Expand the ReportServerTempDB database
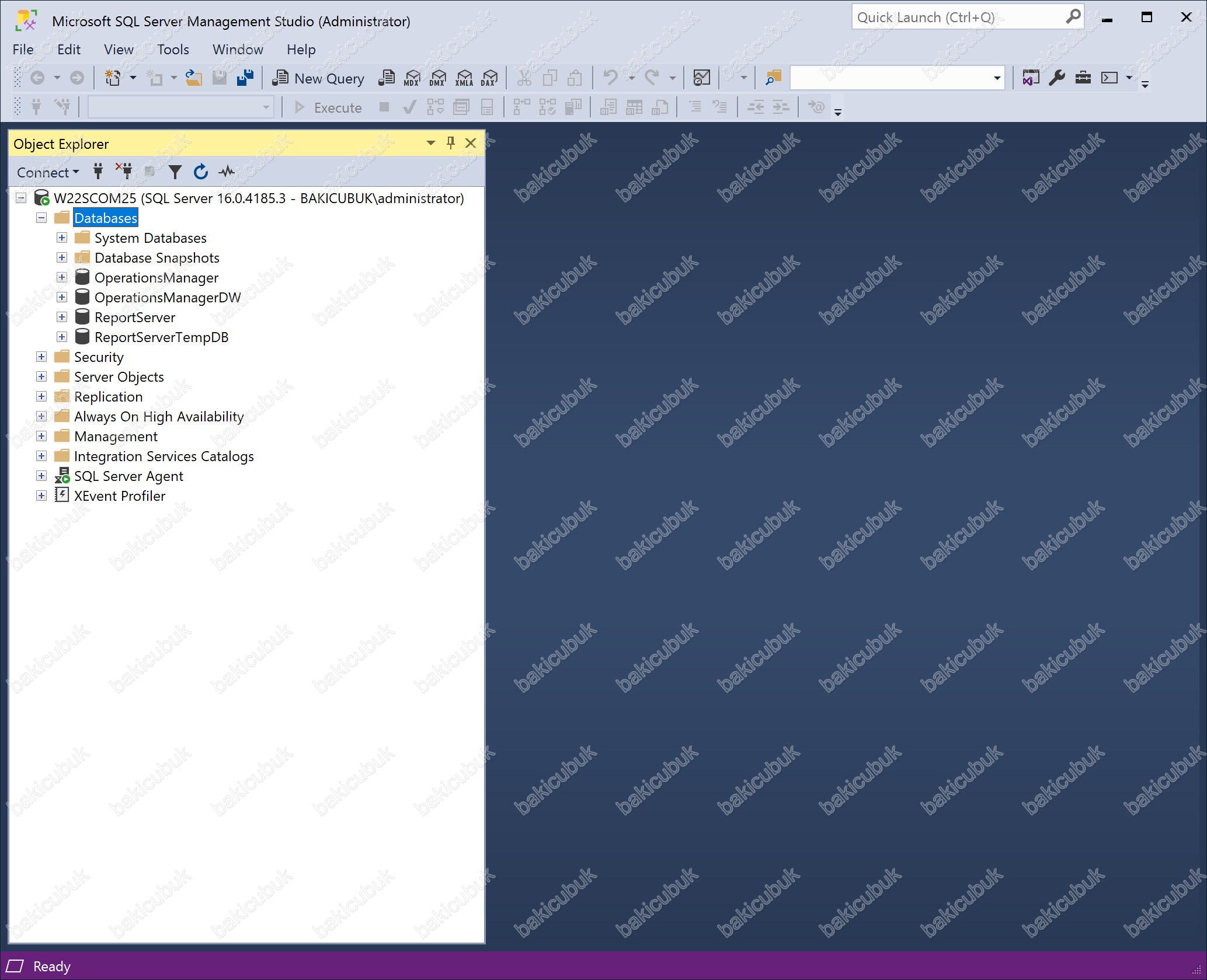The height and width of the screenshot is (980, 1207). click(62, 337)
